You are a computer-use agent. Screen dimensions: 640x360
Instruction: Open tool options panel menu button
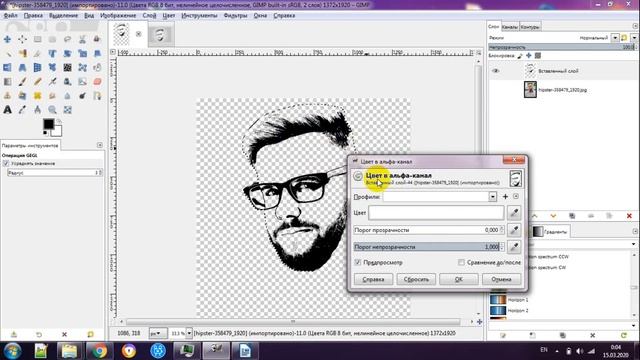100,145
